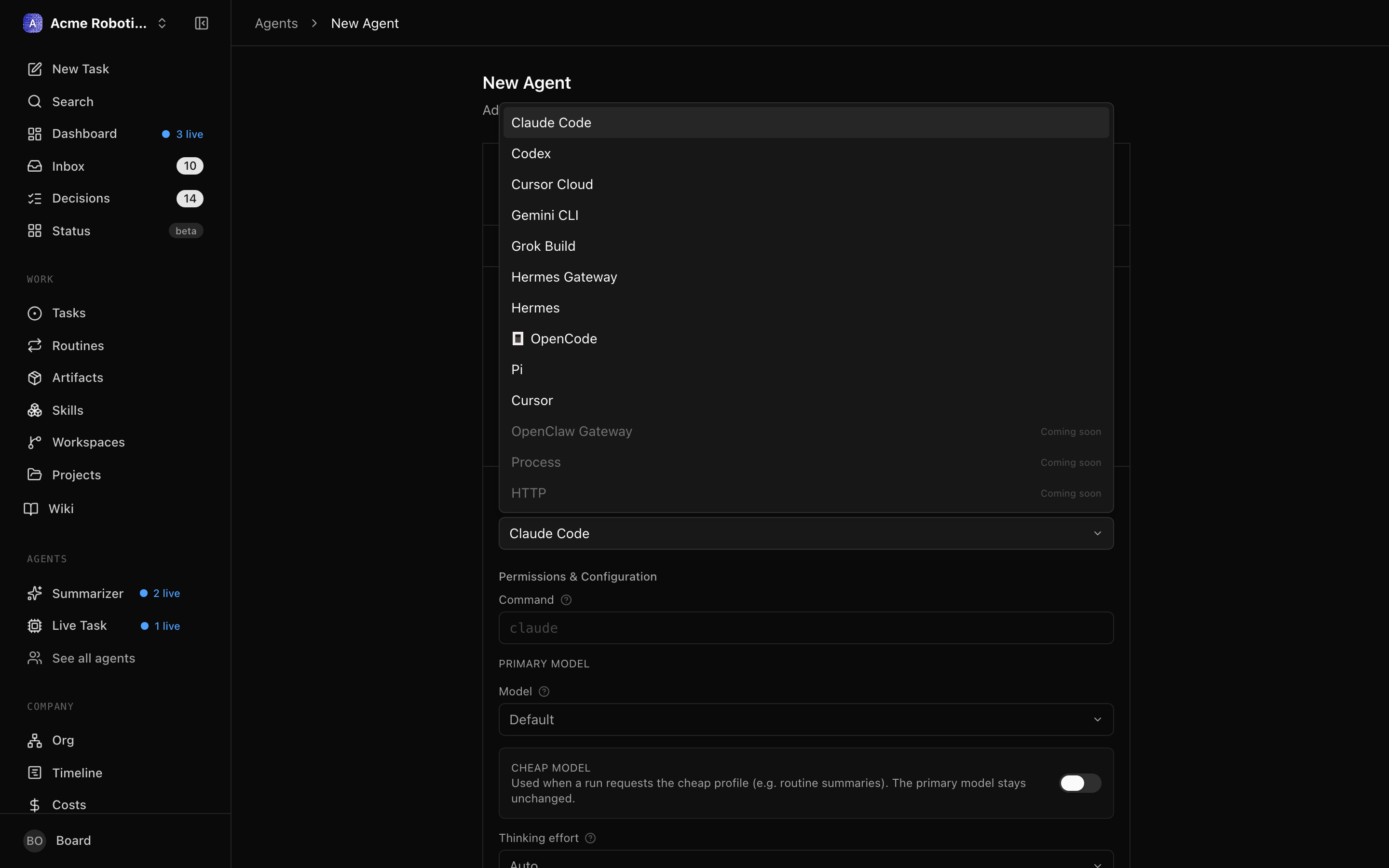Click the Routines repeat icon
The image size is (1389, 868).
pos(34,346)
